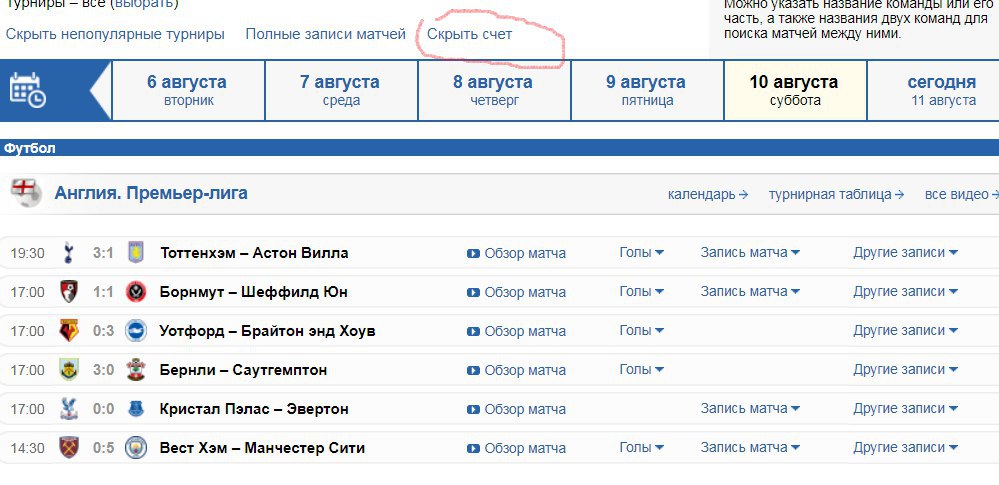
Task: Click the Bournemouth club crest
Action: tap(69, 292)
